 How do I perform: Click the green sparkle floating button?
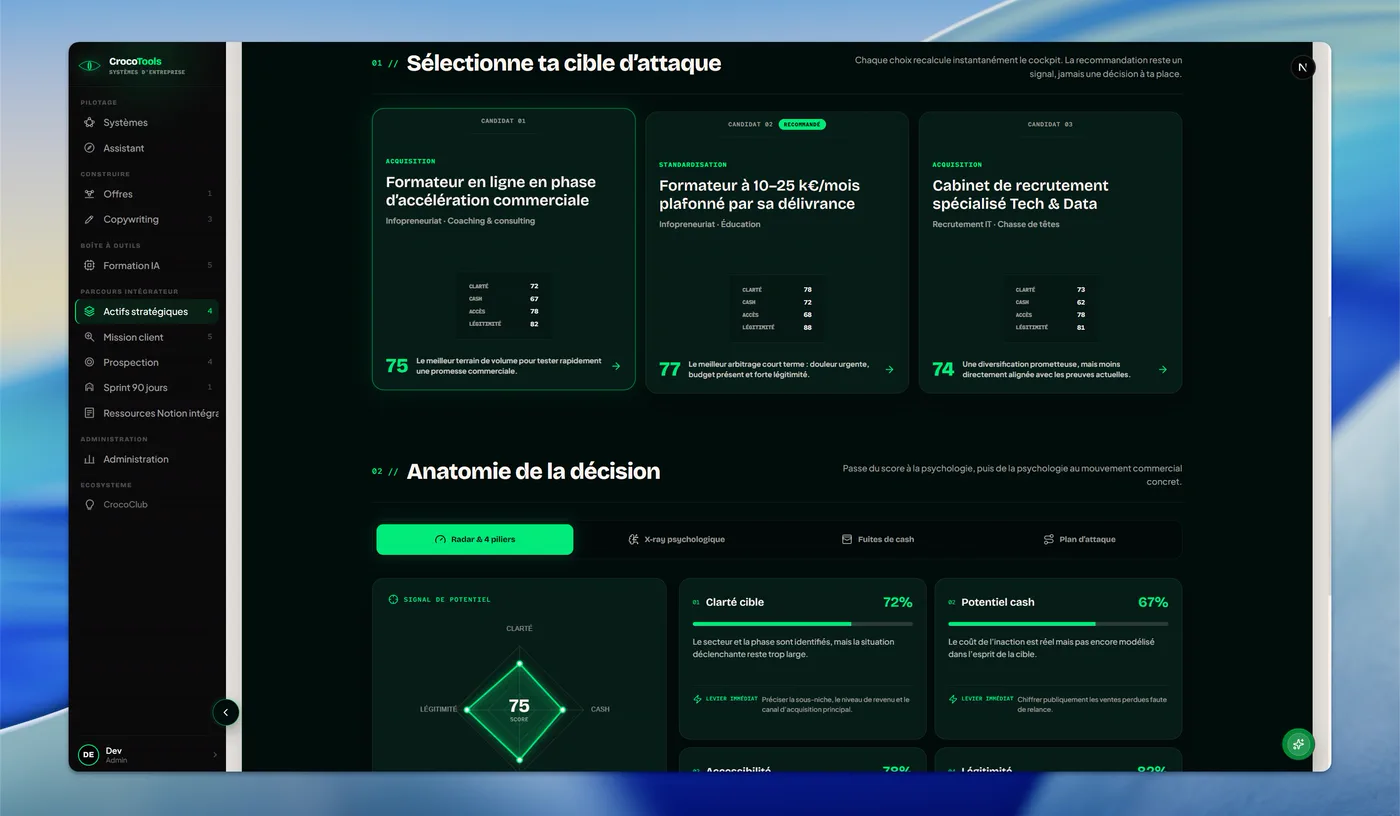1298,743
